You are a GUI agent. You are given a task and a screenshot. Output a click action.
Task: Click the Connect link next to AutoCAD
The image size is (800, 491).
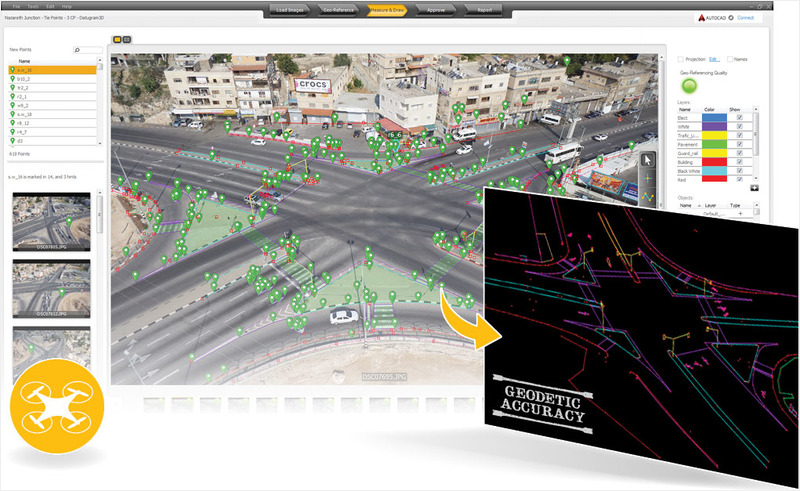point(745,18)
